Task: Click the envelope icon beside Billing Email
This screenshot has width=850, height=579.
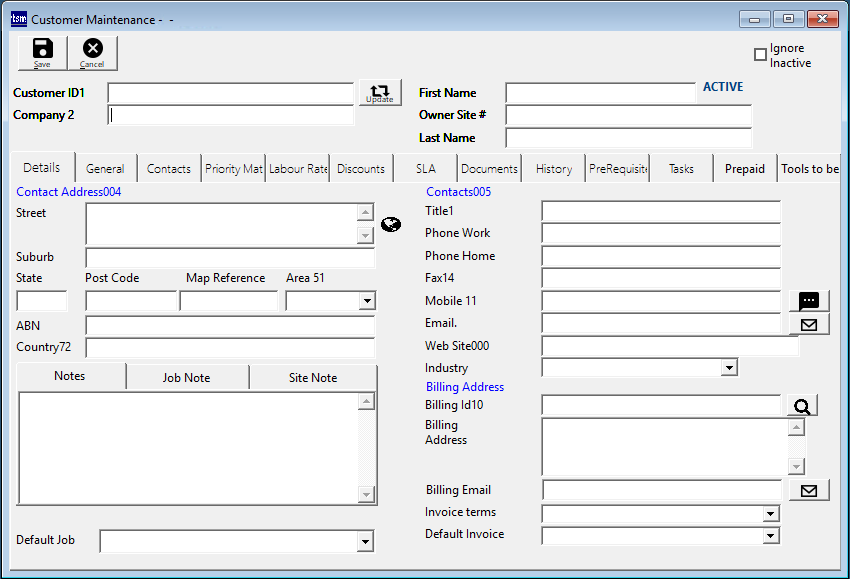Action: click(x=809, y=490)
